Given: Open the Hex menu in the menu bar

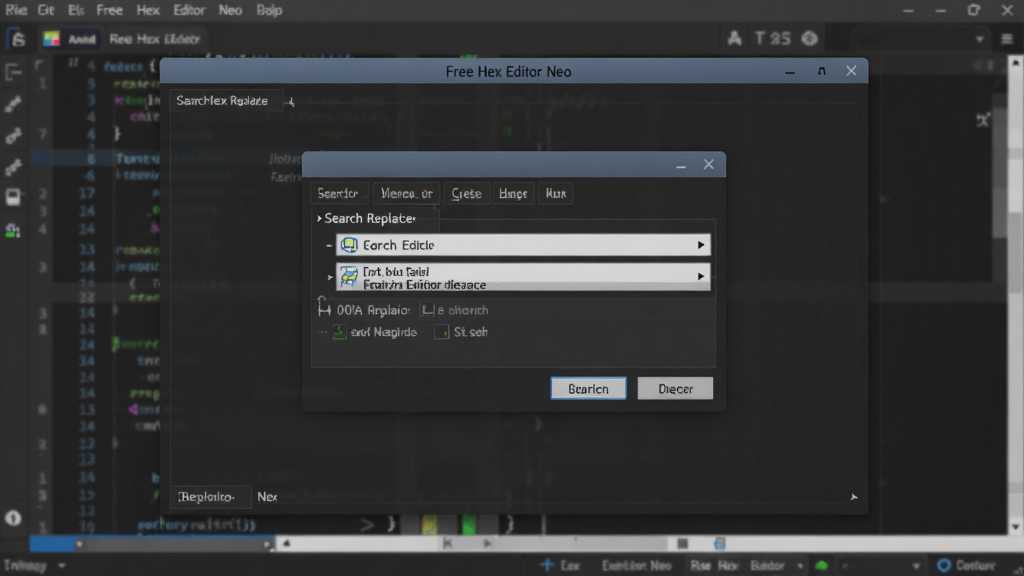Looking at the screenshot, I should click(148, 10).
